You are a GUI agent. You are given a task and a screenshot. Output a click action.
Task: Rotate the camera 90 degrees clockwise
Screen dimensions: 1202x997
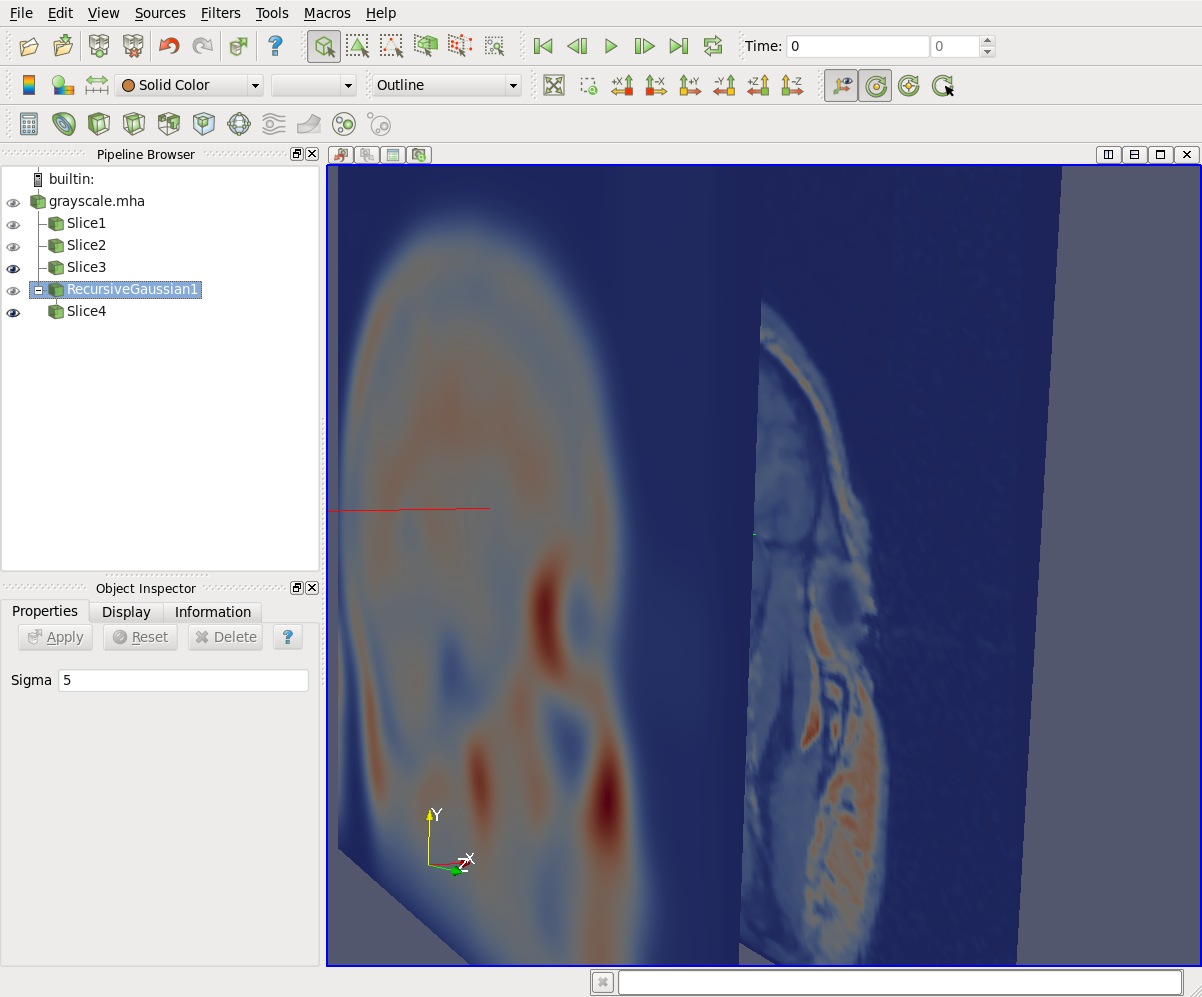(x=943, y=86)
